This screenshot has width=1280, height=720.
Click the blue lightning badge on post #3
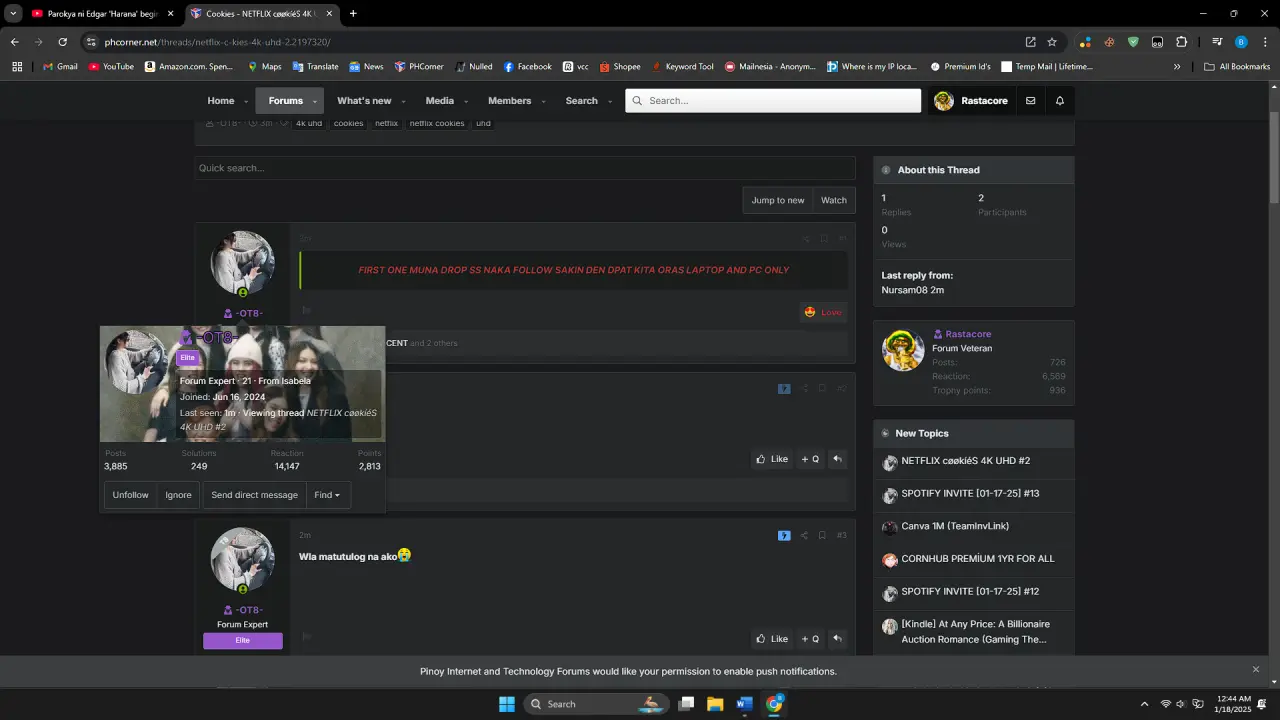pyautogui.click(x=784, y=536)
